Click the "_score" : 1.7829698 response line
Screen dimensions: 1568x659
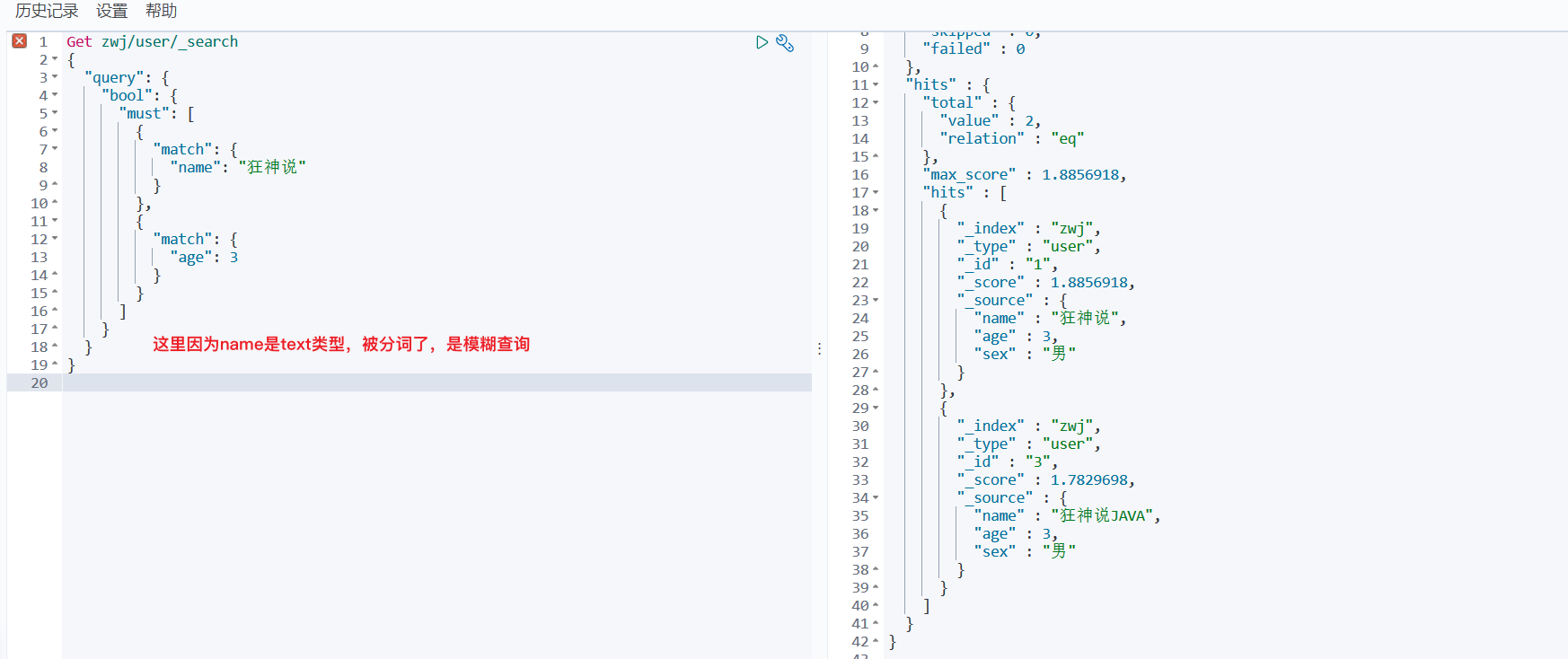(1045, 479)
